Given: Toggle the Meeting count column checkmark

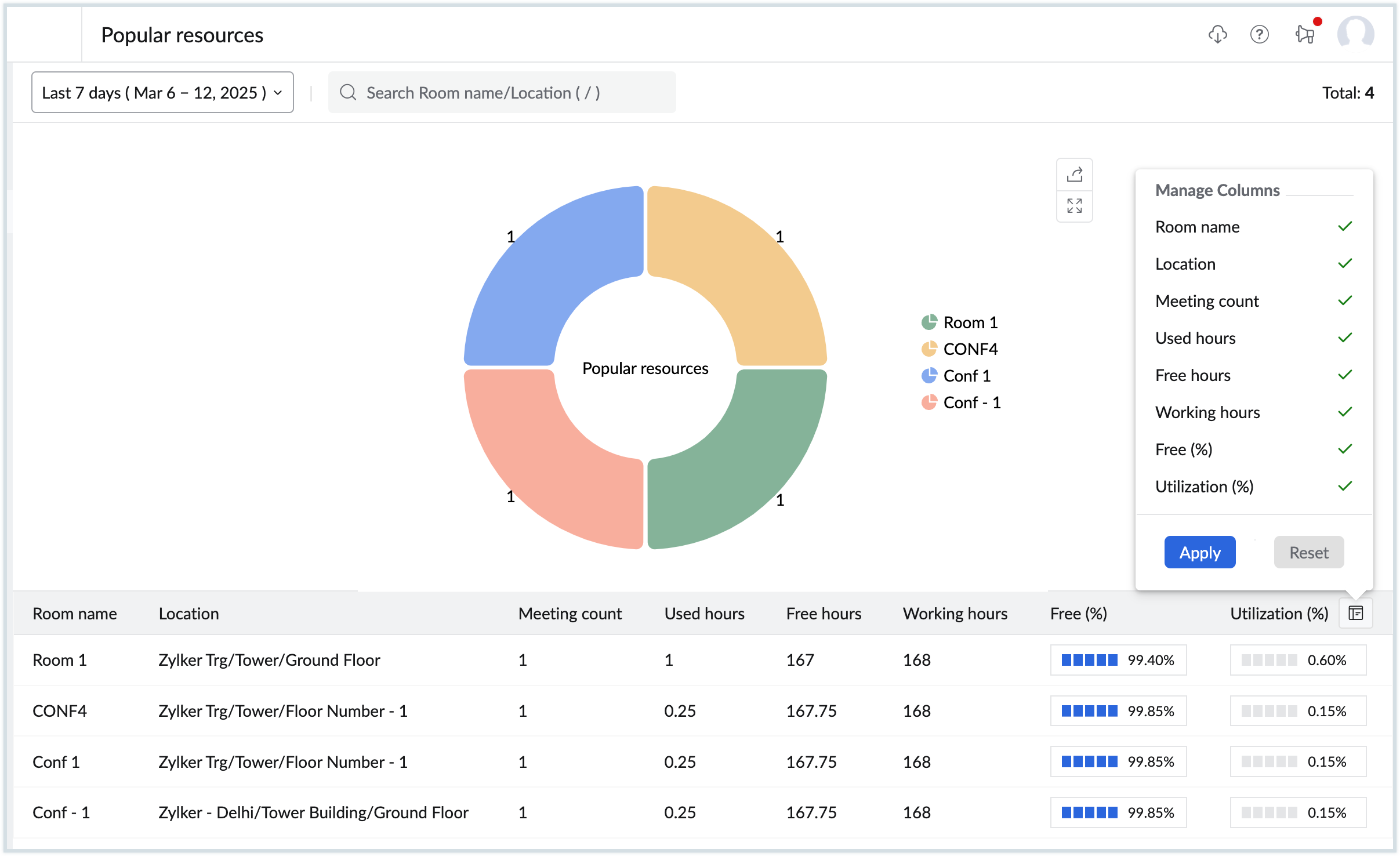Looking at the screenshot, I should (1345, 301).
